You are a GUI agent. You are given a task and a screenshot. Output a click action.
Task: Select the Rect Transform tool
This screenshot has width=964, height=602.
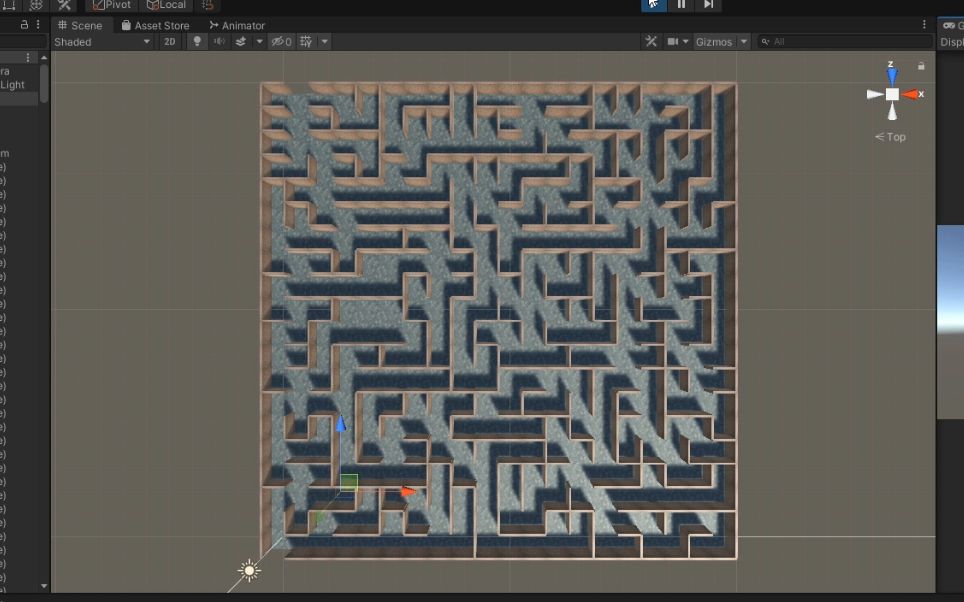pyautogui.click(x=10, y=5)
